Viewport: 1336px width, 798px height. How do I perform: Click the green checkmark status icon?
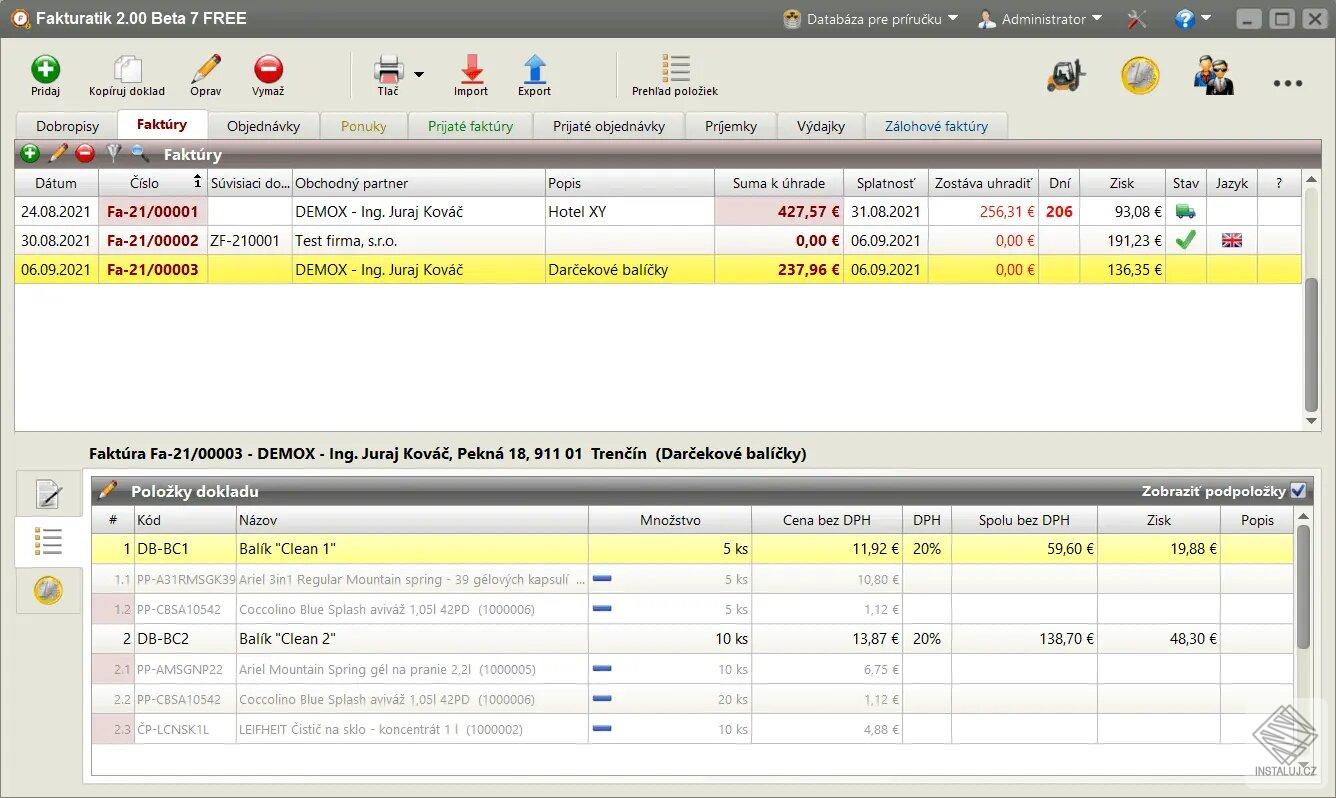point(1186,240)
